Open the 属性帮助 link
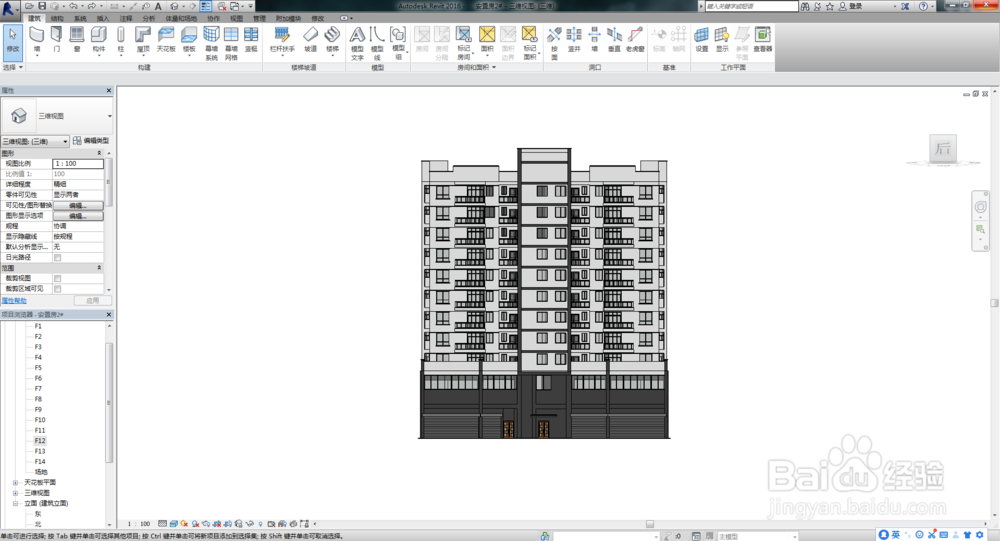Viewport: 1000px width, 541px height. pyautogui.click(x=13, y=300)
